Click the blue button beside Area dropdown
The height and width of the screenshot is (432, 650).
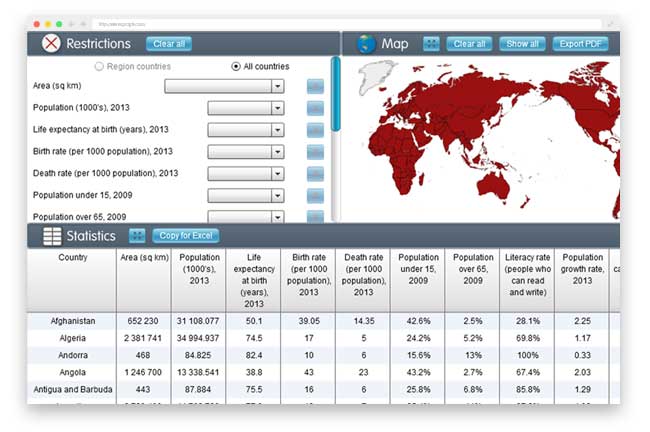315,87
